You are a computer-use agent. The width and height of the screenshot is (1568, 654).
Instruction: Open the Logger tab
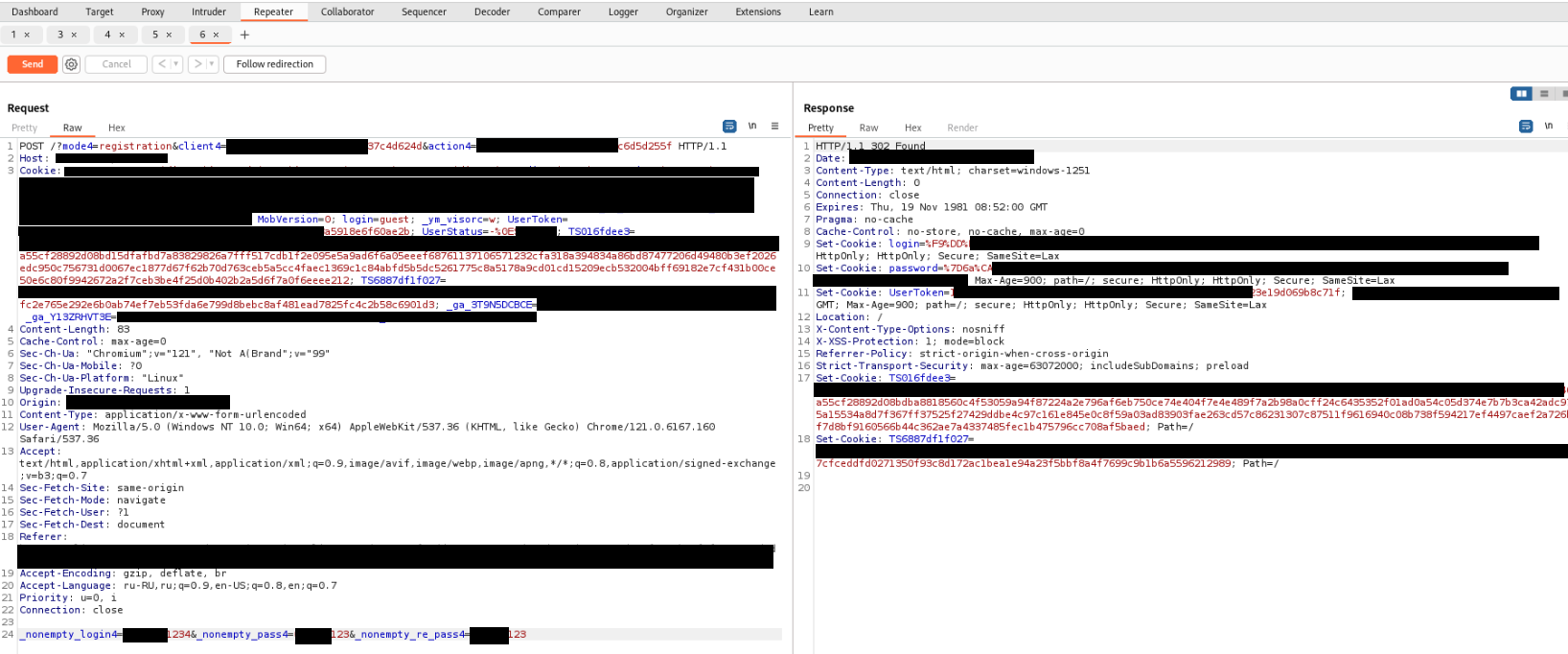623,12
